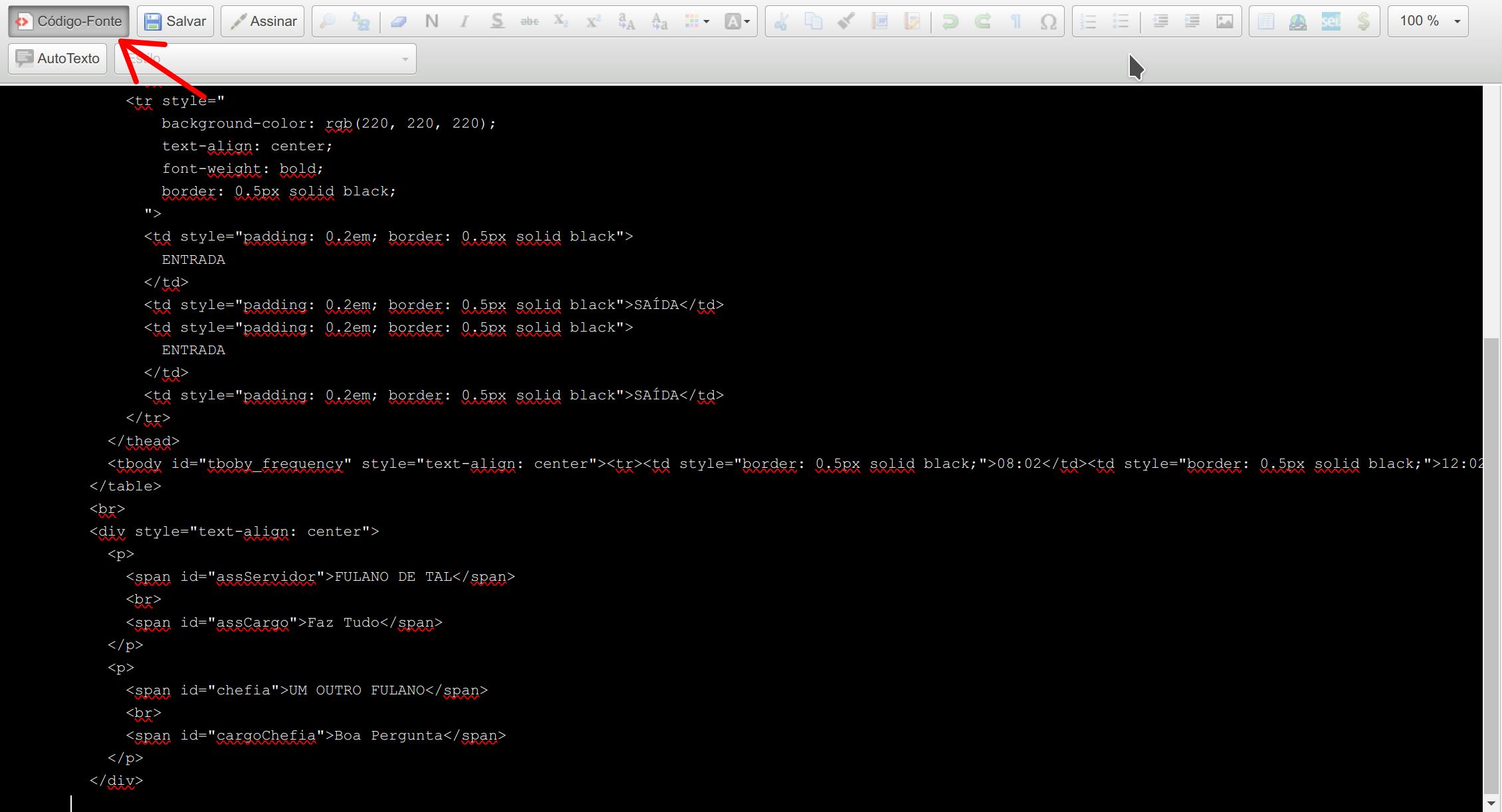Click the dollar sign icon

(1363, 21)
